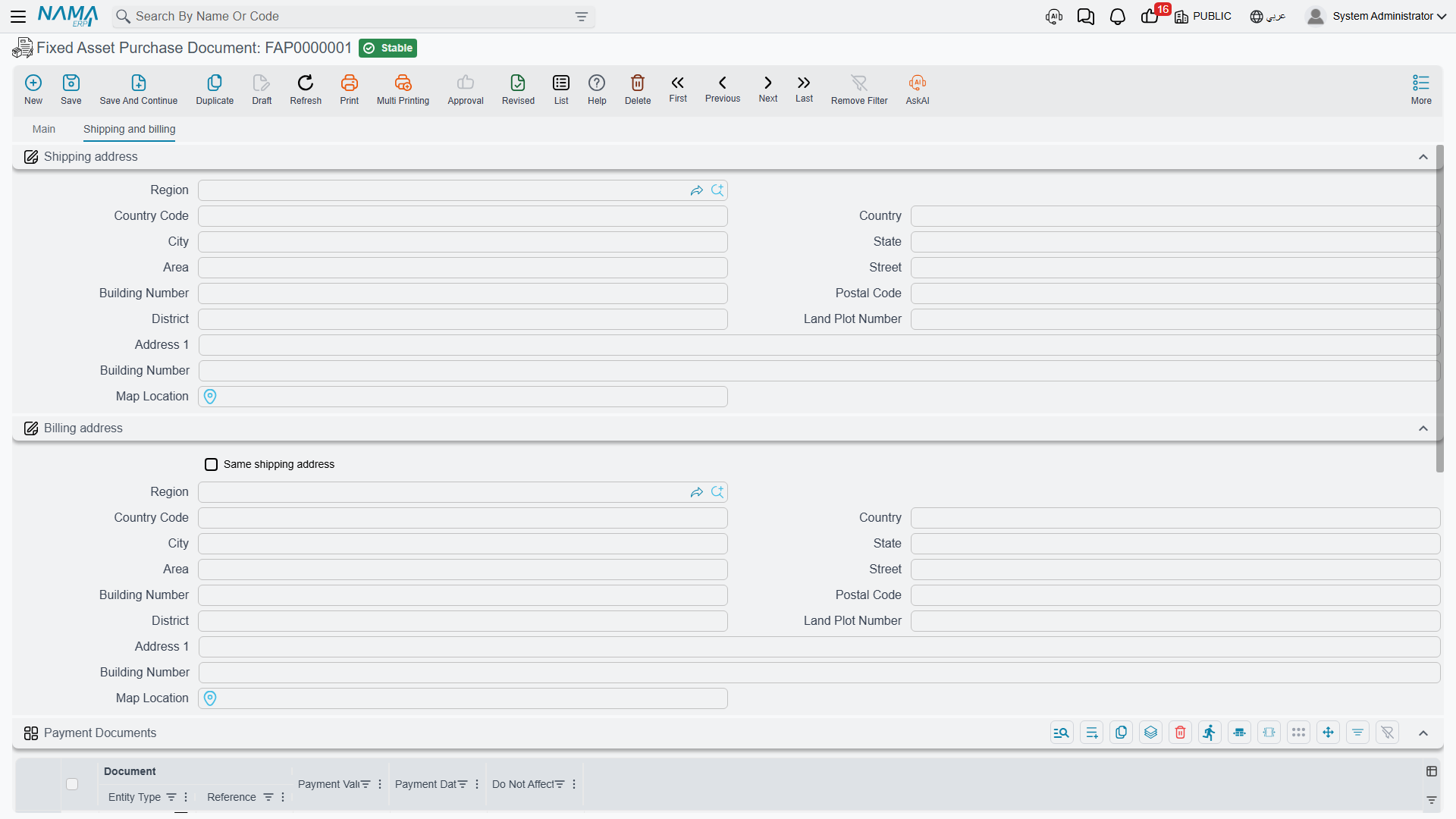Click the PUBLIC company selector
Image resolution: width=1456 pixels, height=819 pixels.
click(1203, 17)
